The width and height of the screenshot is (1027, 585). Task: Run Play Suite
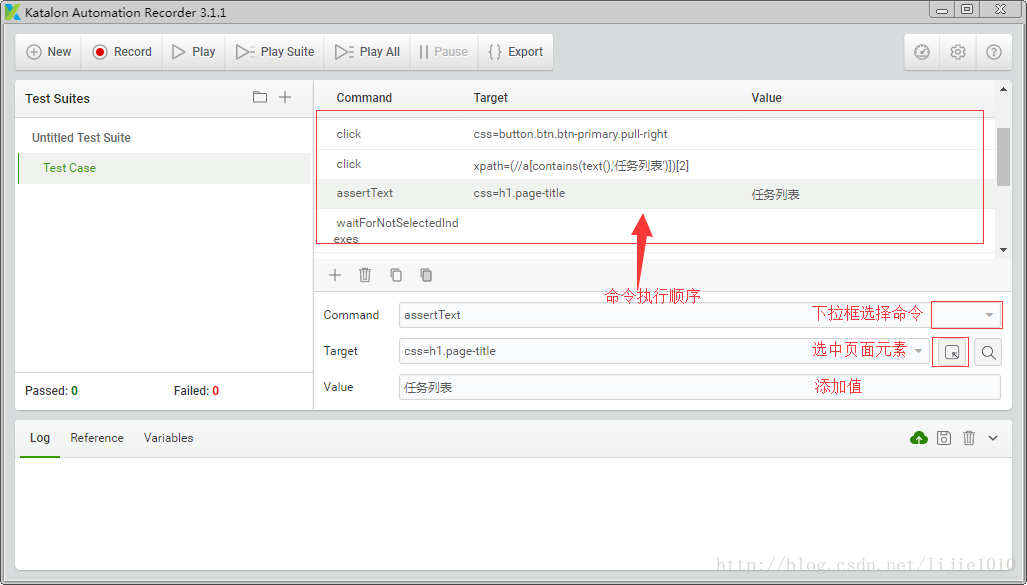tap(275, 52)
